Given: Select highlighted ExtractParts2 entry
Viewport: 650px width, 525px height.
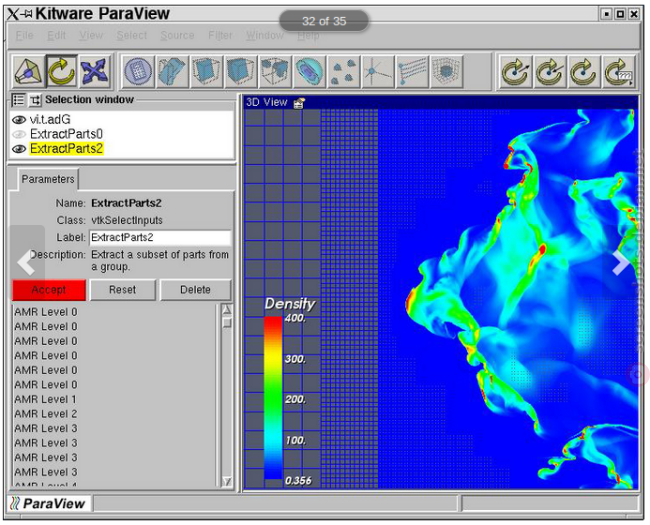Looking at the screenshot, I should [x=66, y=148].
